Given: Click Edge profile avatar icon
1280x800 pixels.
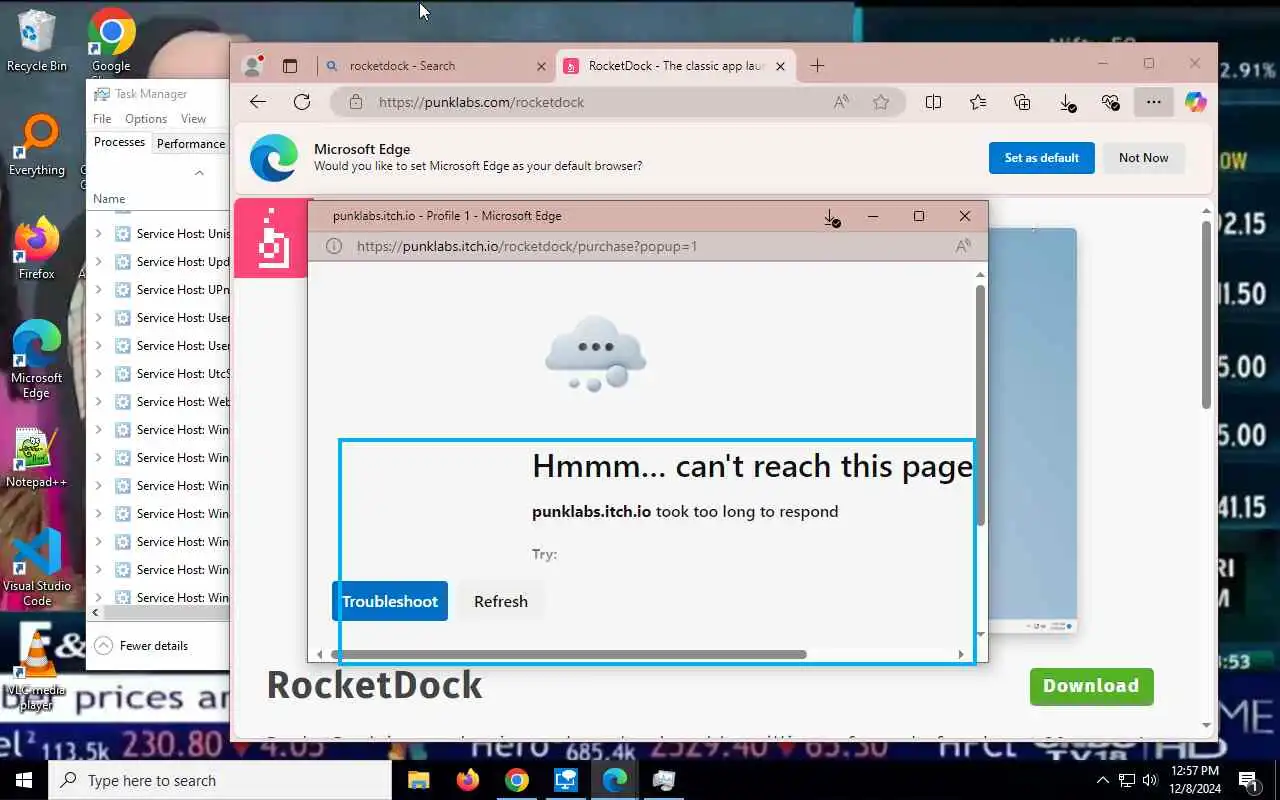Looking at the screenshot, I should pos(253,66).
